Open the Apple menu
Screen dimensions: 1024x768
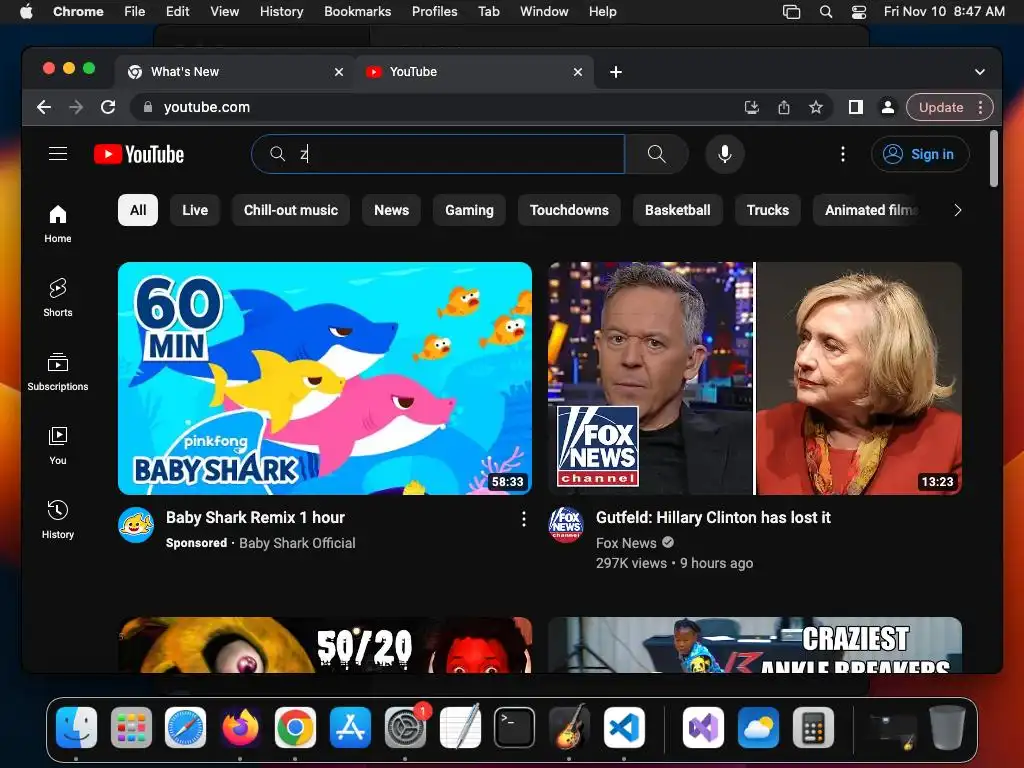(x=26, y=12)
